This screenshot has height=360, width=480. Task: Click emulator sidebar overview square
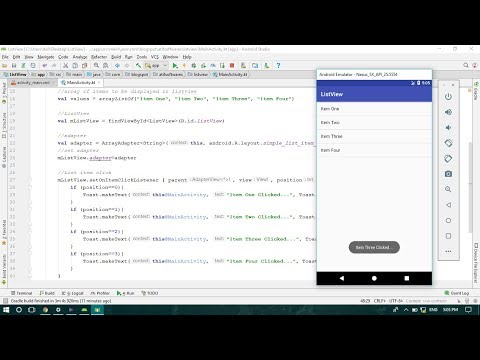pos(448,236)
